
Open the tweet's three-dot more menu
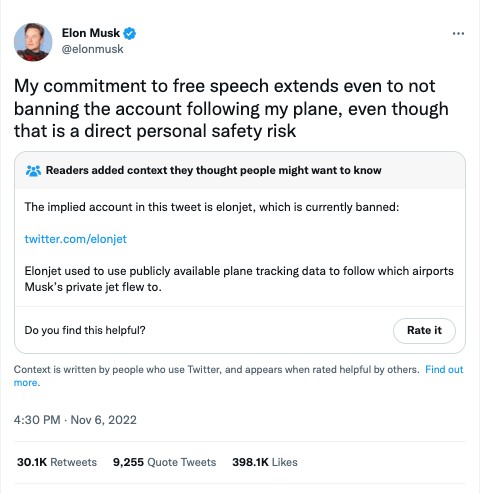(458, 33)
